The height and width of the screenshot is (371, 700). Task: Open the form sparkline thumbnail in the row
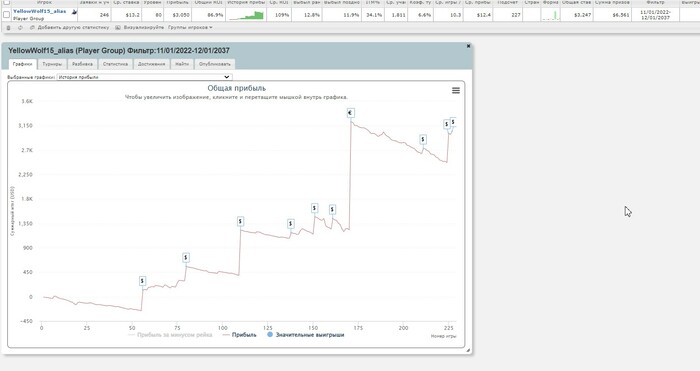(550, 15)
